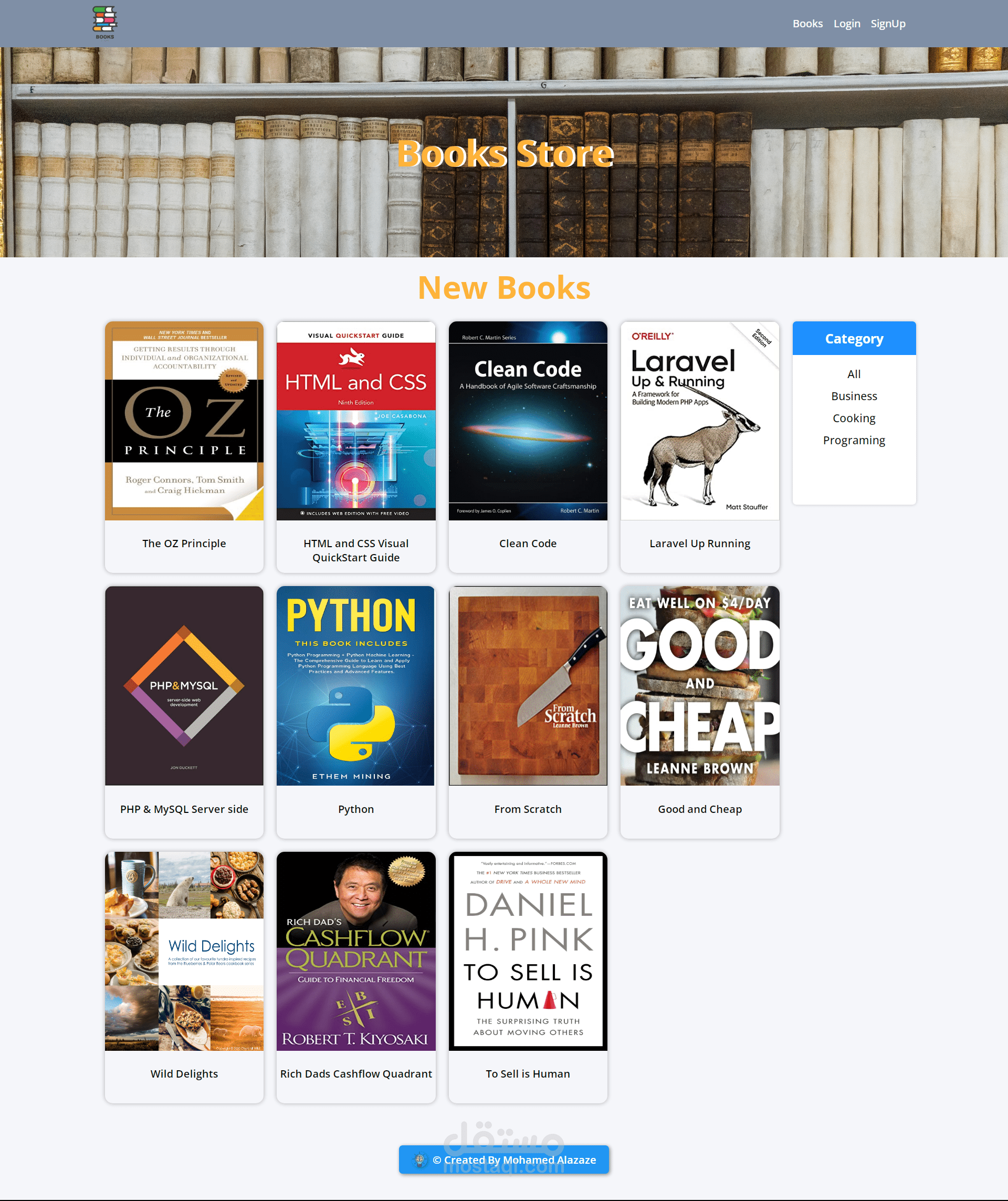Screen dimensions: 1008x1201
Task: Filter books by All category
Action: tap(854, 374)
